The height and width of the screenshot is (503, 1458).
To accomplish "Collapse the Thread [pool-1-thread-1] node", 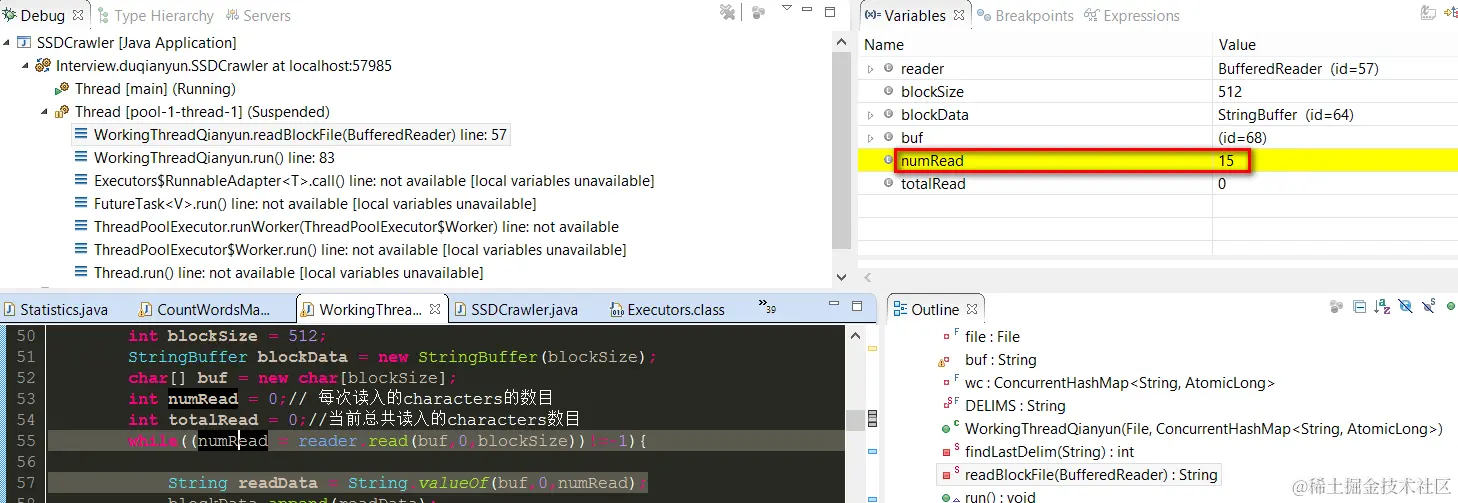I will pyautogui.click(x=44, y=112).
